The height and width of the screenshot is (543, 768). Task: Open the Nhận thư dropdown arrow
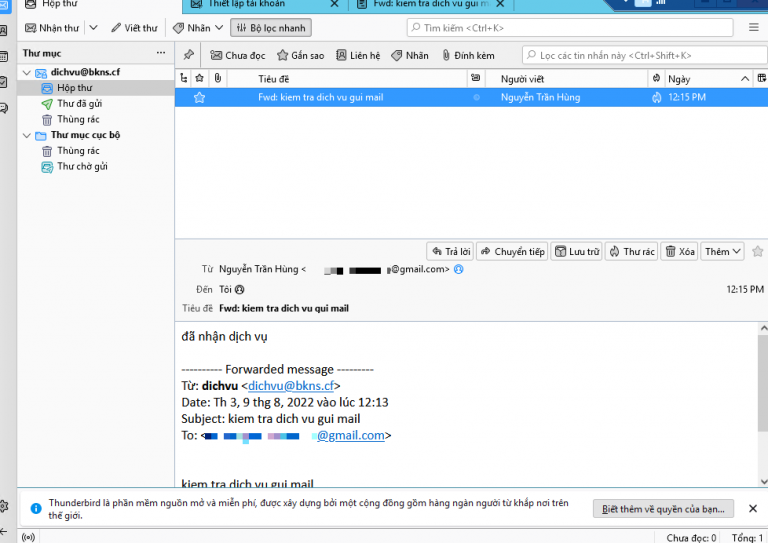pyautogui.click(x=94, y=28)
